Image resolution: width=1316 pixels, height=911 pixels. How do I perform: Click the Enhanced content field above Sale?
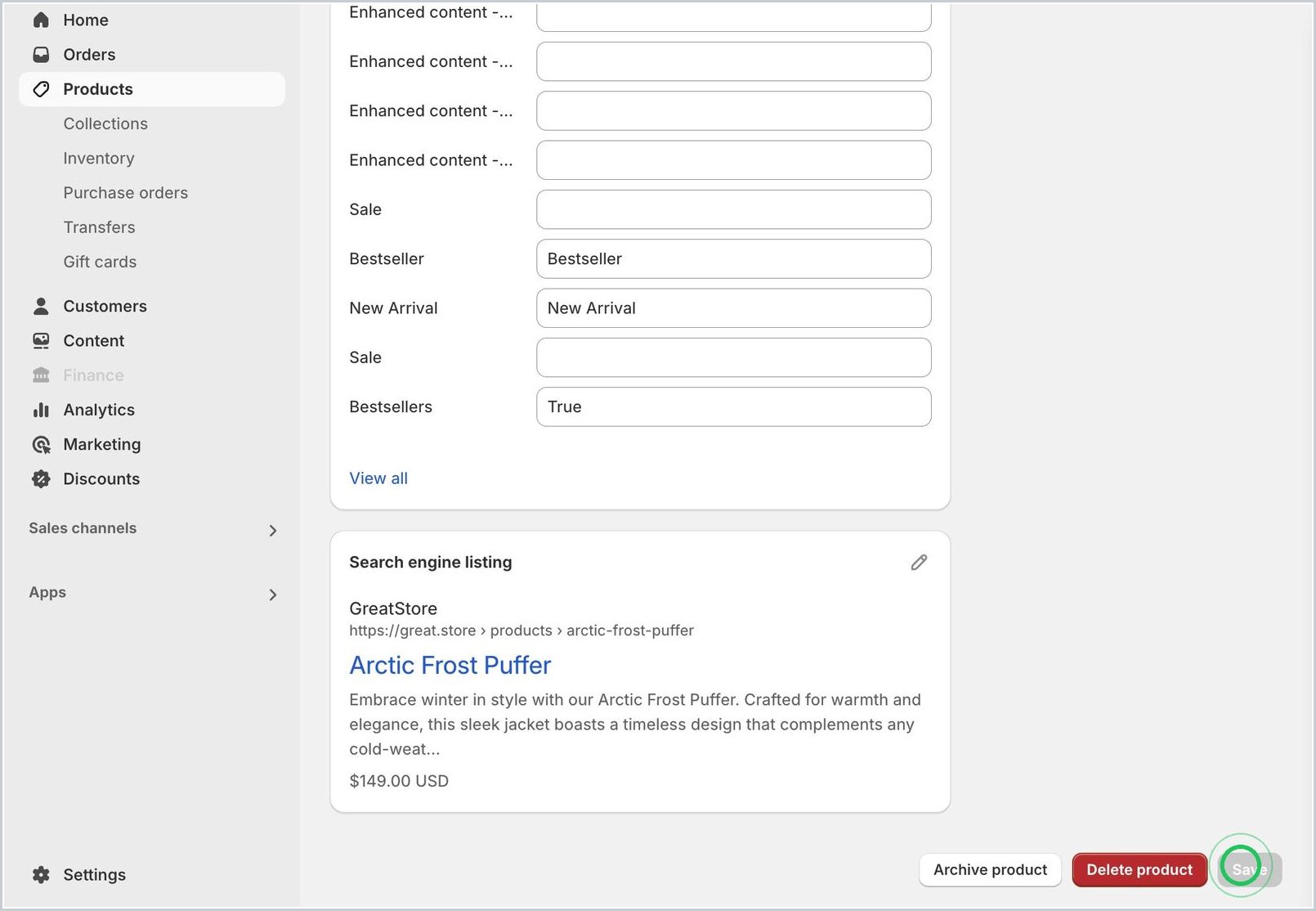[x=734, y=160]
